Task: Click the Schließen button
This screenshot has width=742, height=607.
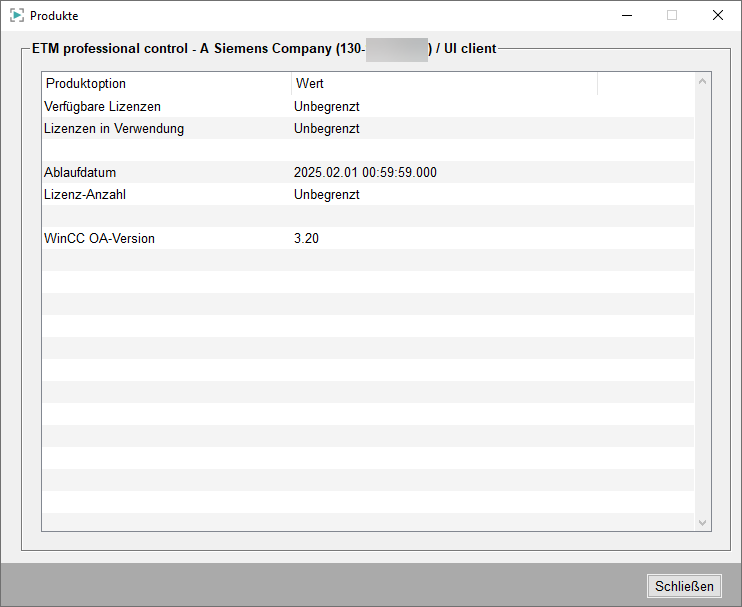Action: click(684, 586)
